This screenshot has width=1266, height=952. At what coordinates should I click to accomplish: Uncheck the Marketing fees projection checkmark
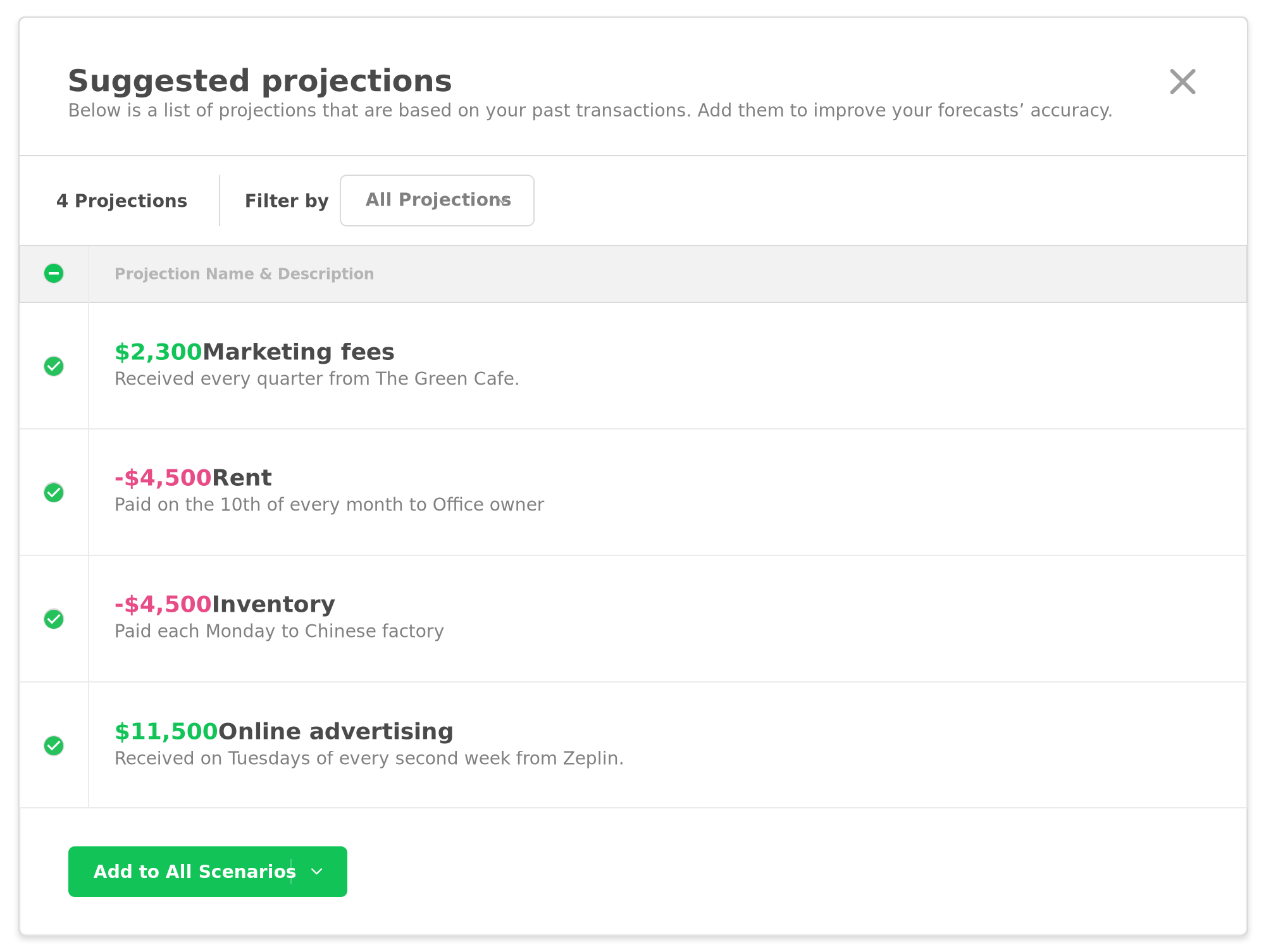[x=54, y=367]
